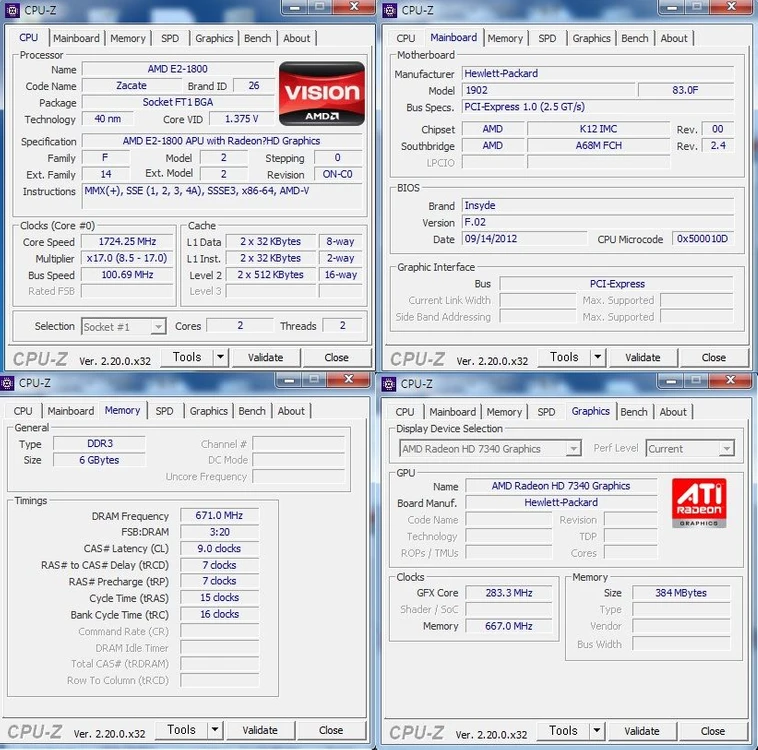Open Tools dropdown arrow in Graphics window
The image size is (758, 750).
597,731
